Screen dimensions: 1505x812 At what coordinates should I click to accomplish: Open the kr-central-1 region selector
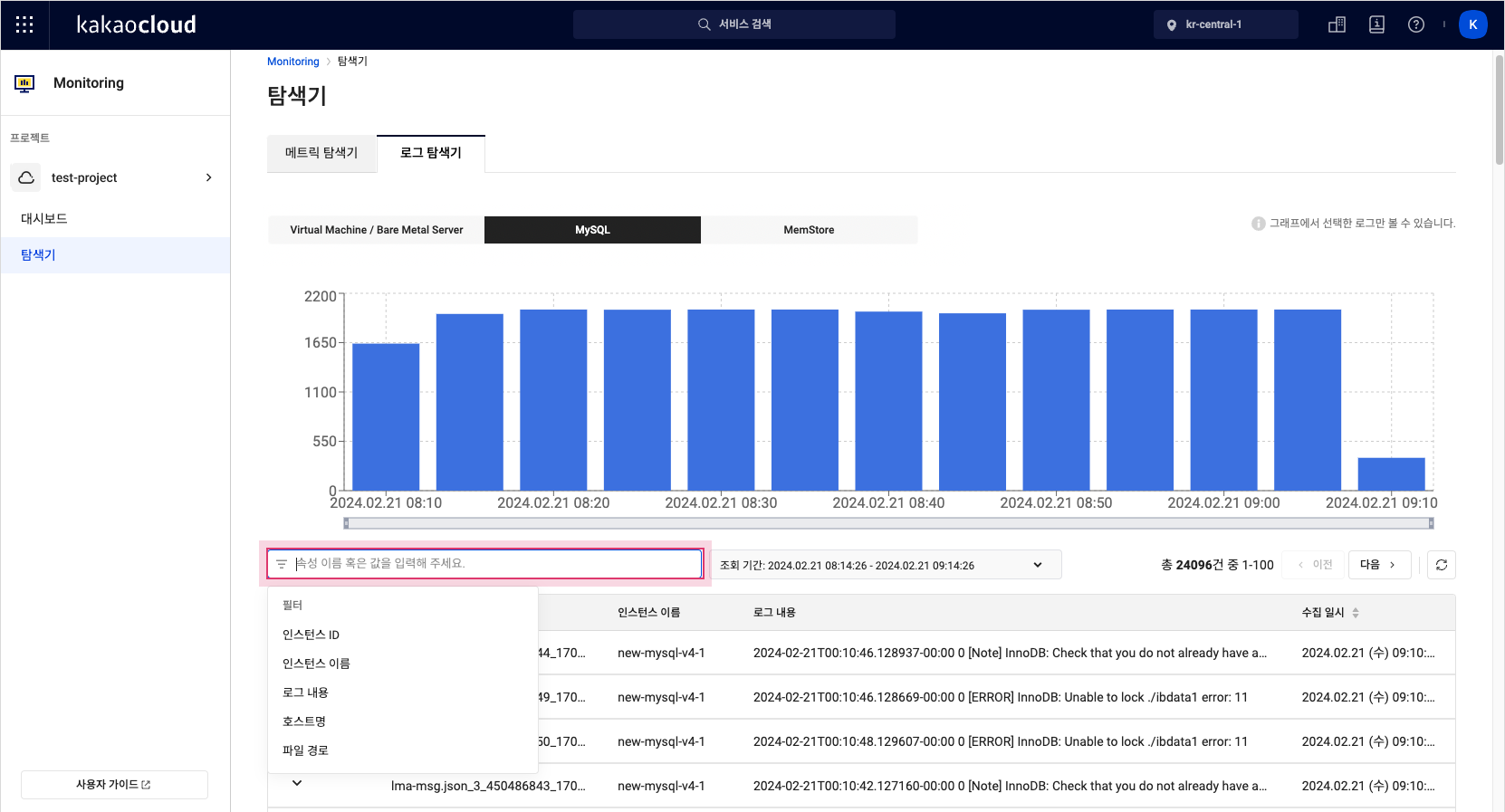click(1226, 24)
